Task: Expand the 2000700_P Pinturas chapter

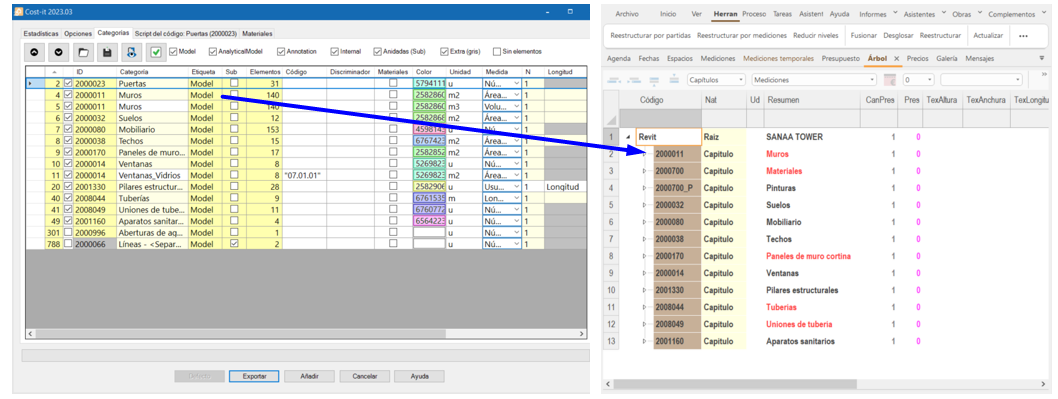Action: coord(643,188)
